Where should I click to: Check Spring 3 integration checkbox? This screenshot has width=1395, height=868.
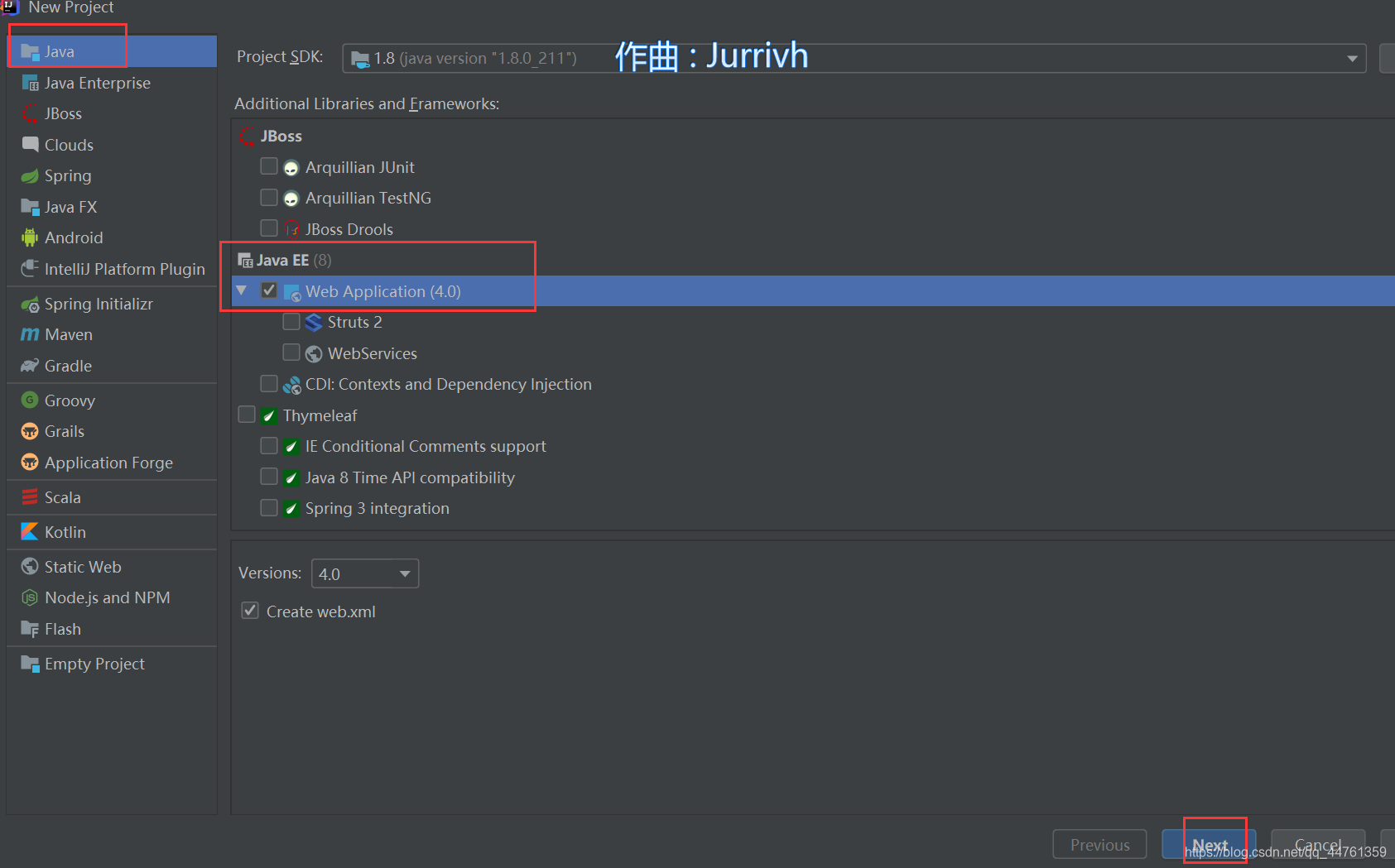269,506
